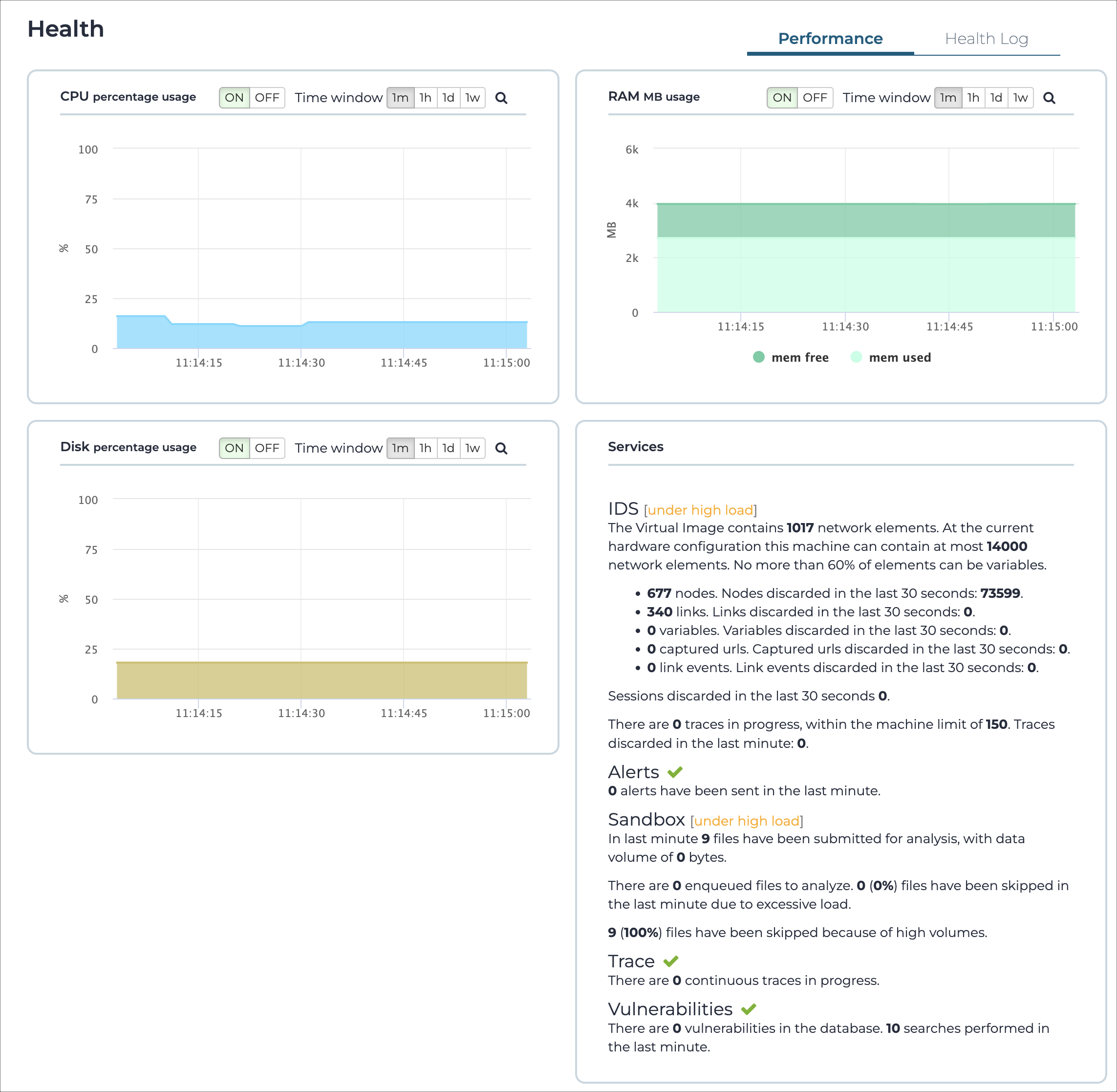Click the Alerts green checkmark icon

coord(675,772)
